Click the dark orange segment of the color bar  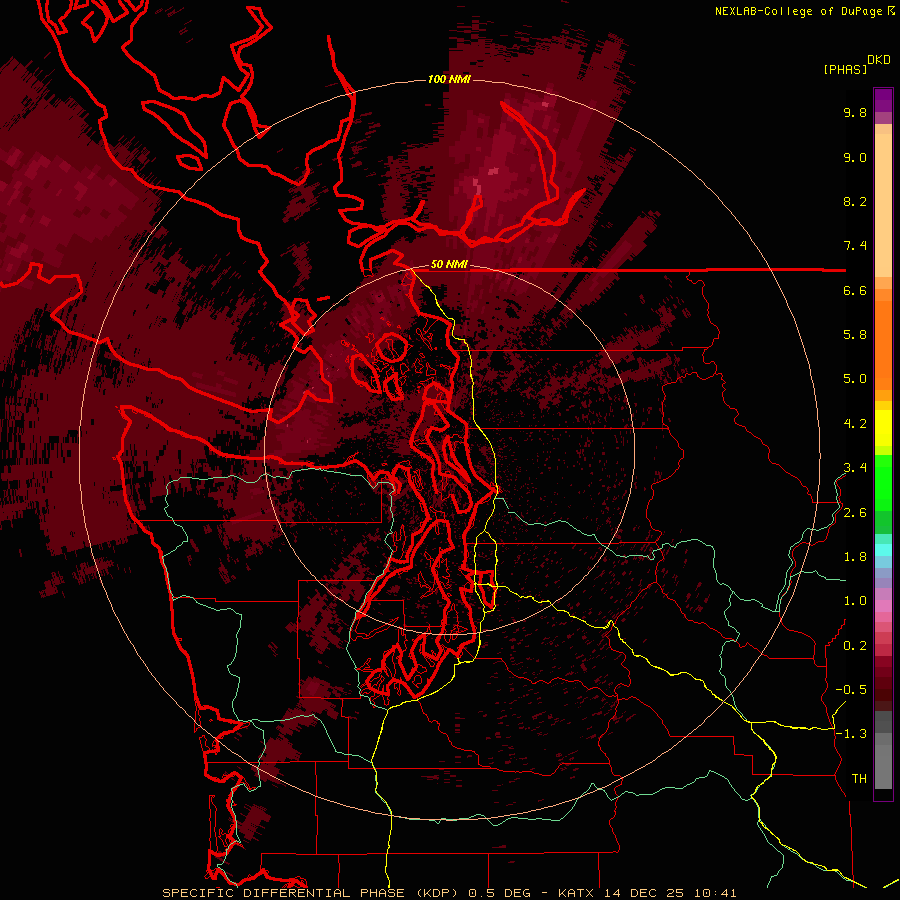pyautogui.click(x=883, y=344)
